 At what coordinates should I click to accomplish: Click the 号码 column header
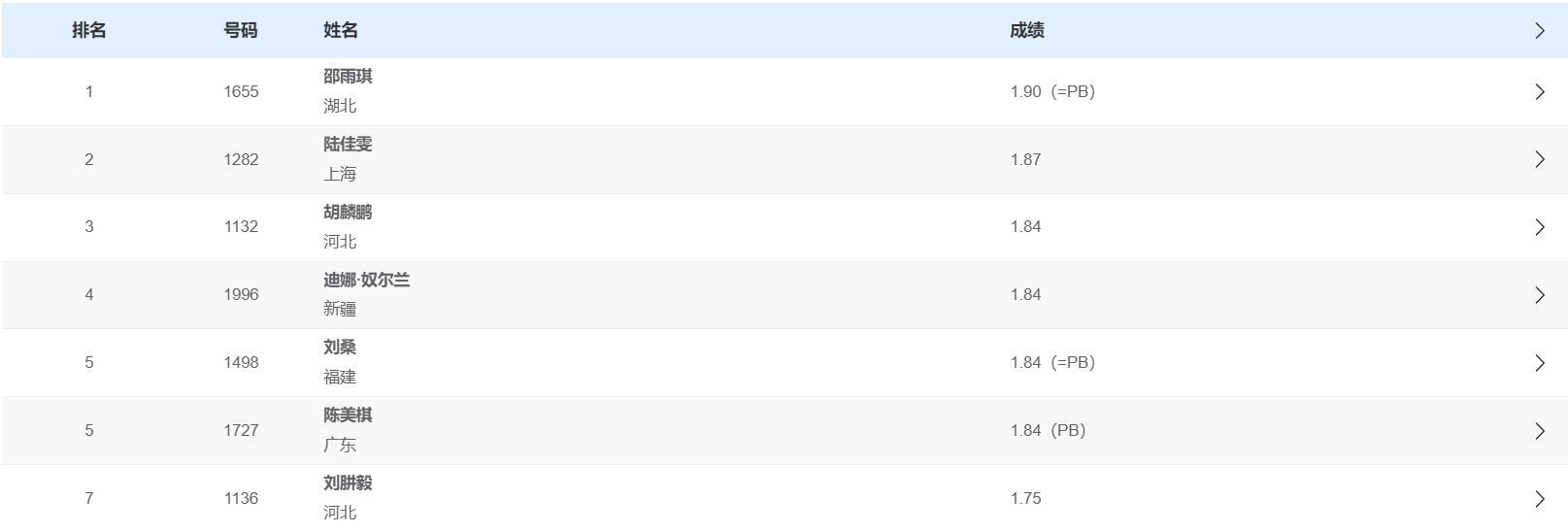pos(241,30)
